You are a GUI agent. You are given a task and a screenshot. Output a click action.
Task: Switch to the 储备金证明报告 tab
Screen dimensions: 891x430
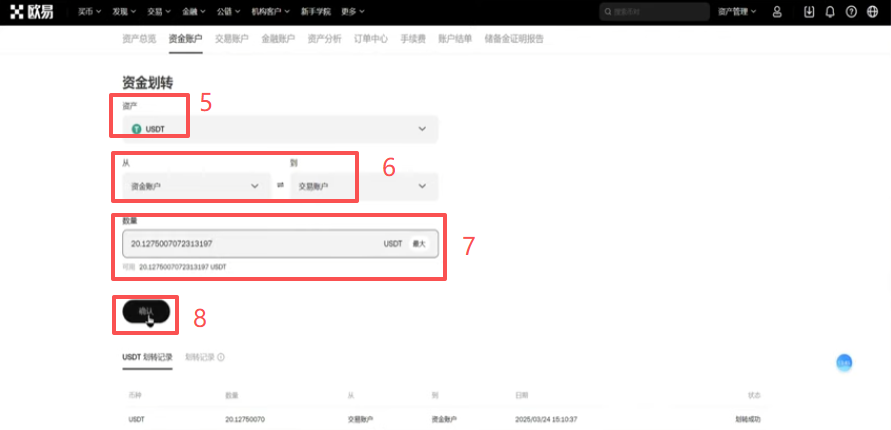tap(514, 39)
